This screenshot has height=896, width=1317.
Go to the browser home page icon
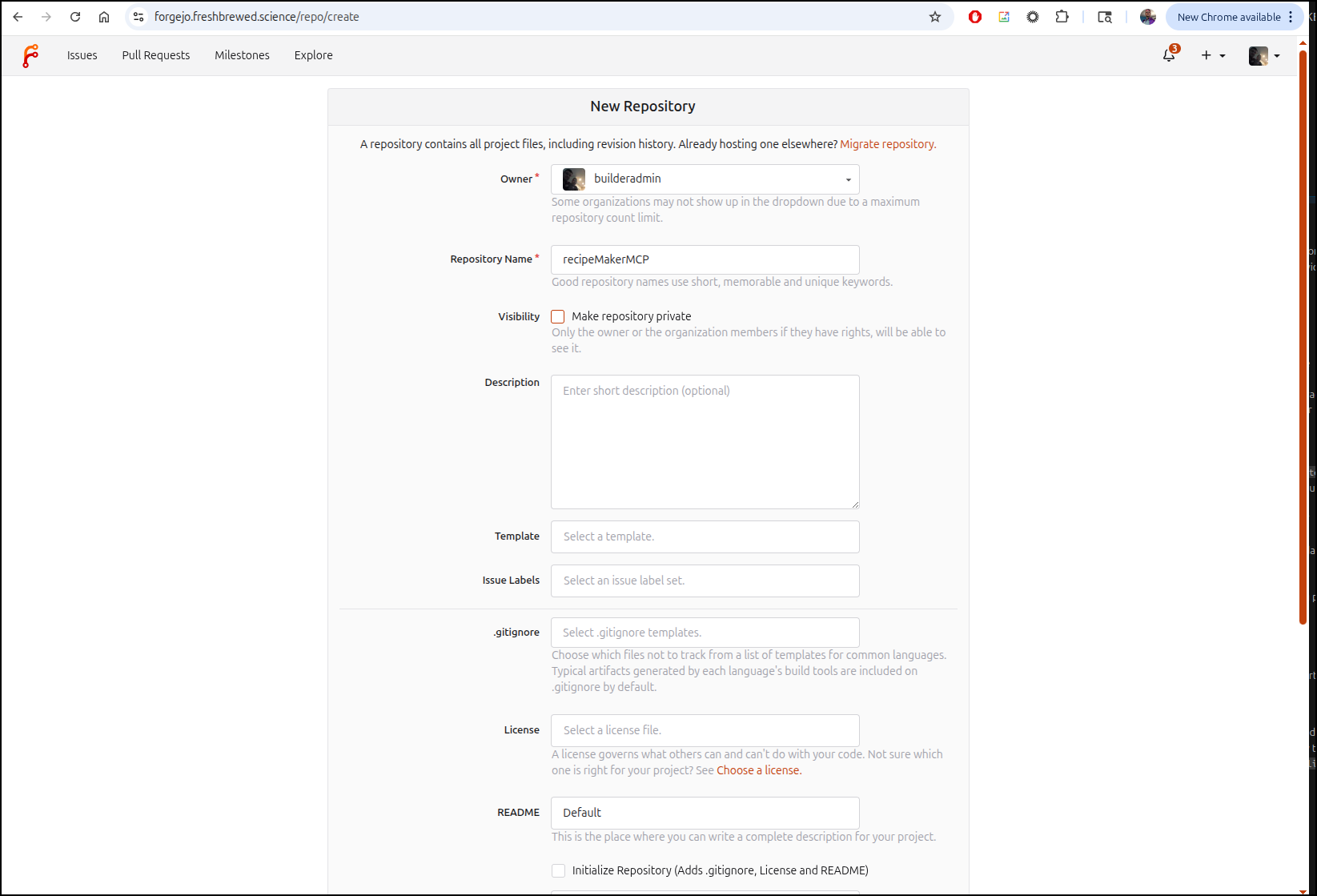(x=104, y=17)
